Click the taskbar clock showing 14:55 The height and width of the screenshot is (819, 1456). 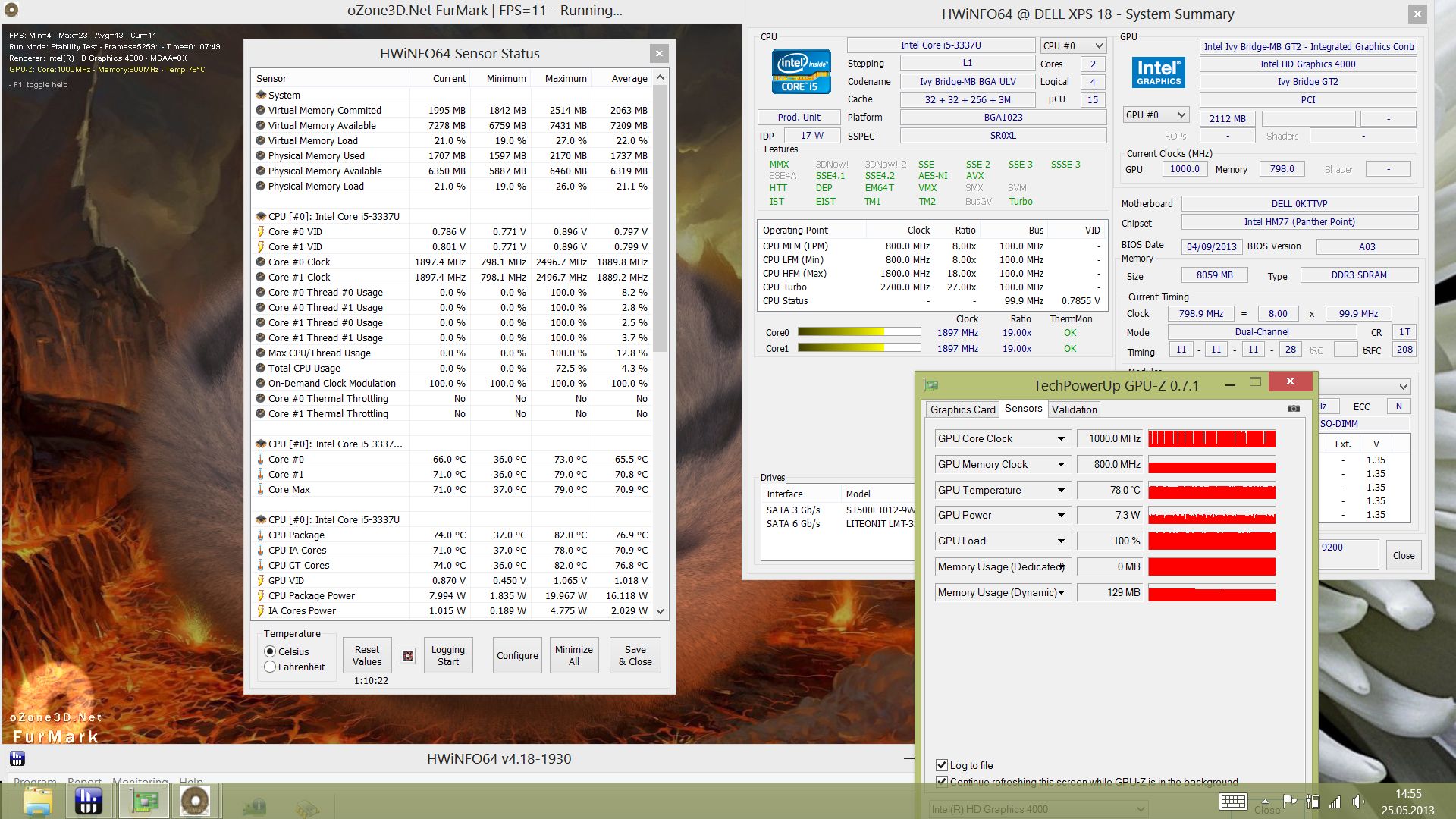1408,802
